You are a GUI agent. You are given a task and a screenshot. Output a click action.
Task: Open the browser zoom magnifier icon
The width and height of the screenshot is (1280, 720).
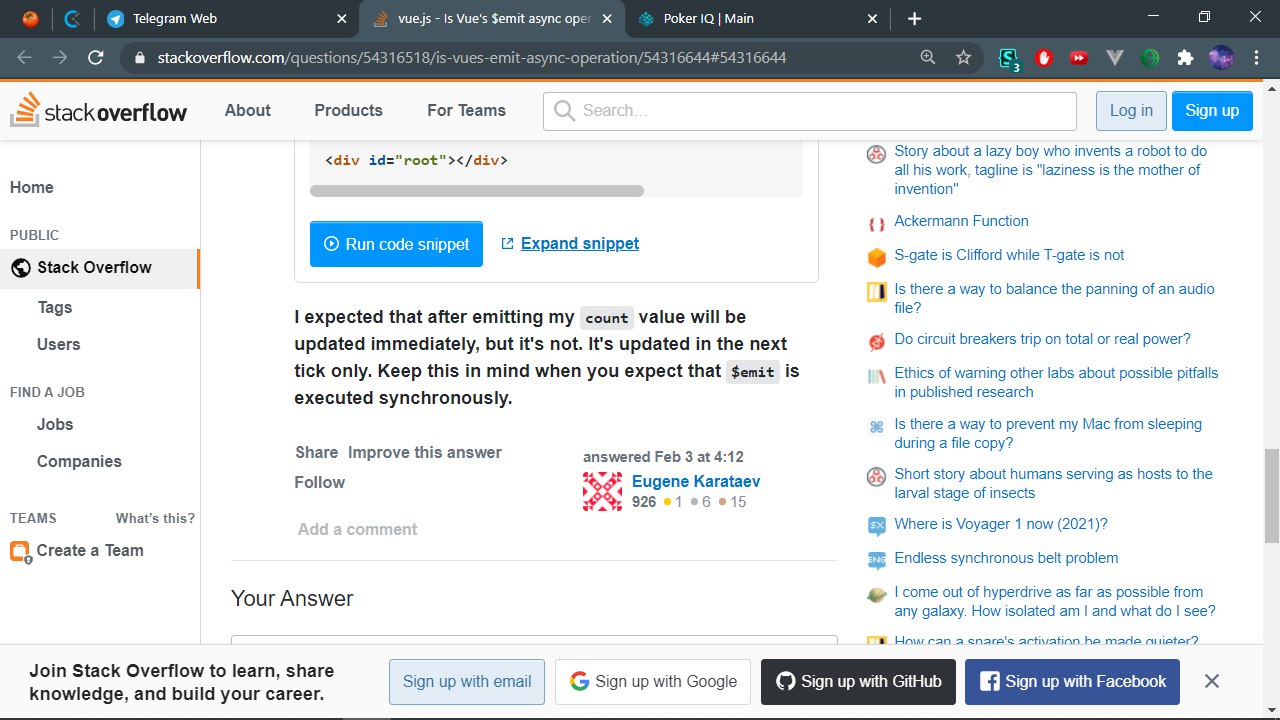[x=928, y=58]
